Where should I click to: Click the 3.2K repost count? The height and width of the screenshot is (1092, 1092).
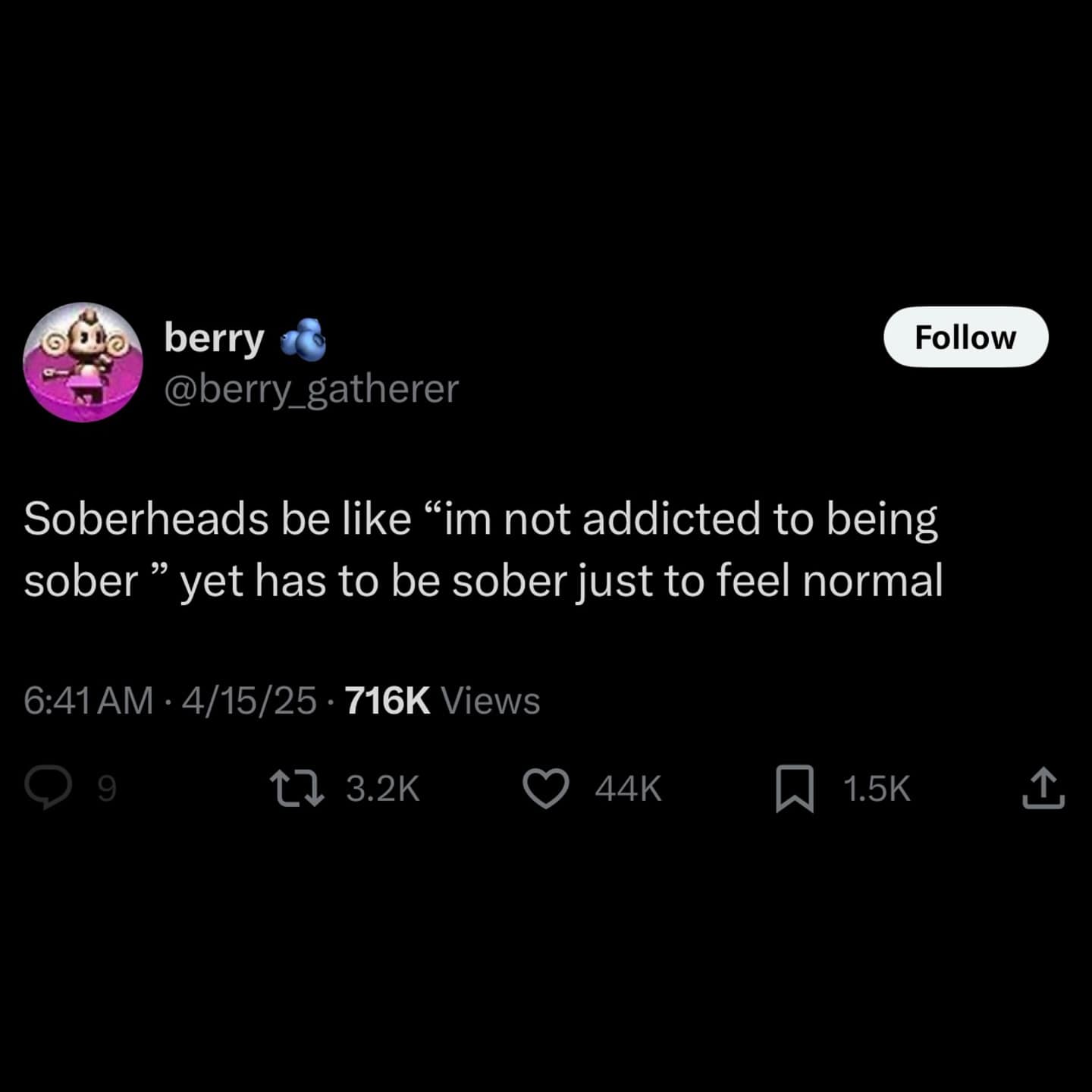383,789
